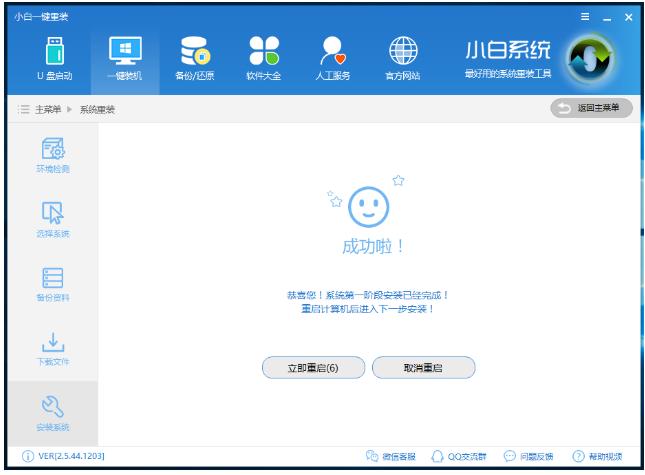The height and width of the screenshot is (475, 645).
Task: Open the hamburger menu in title bar
Action: 585,17
